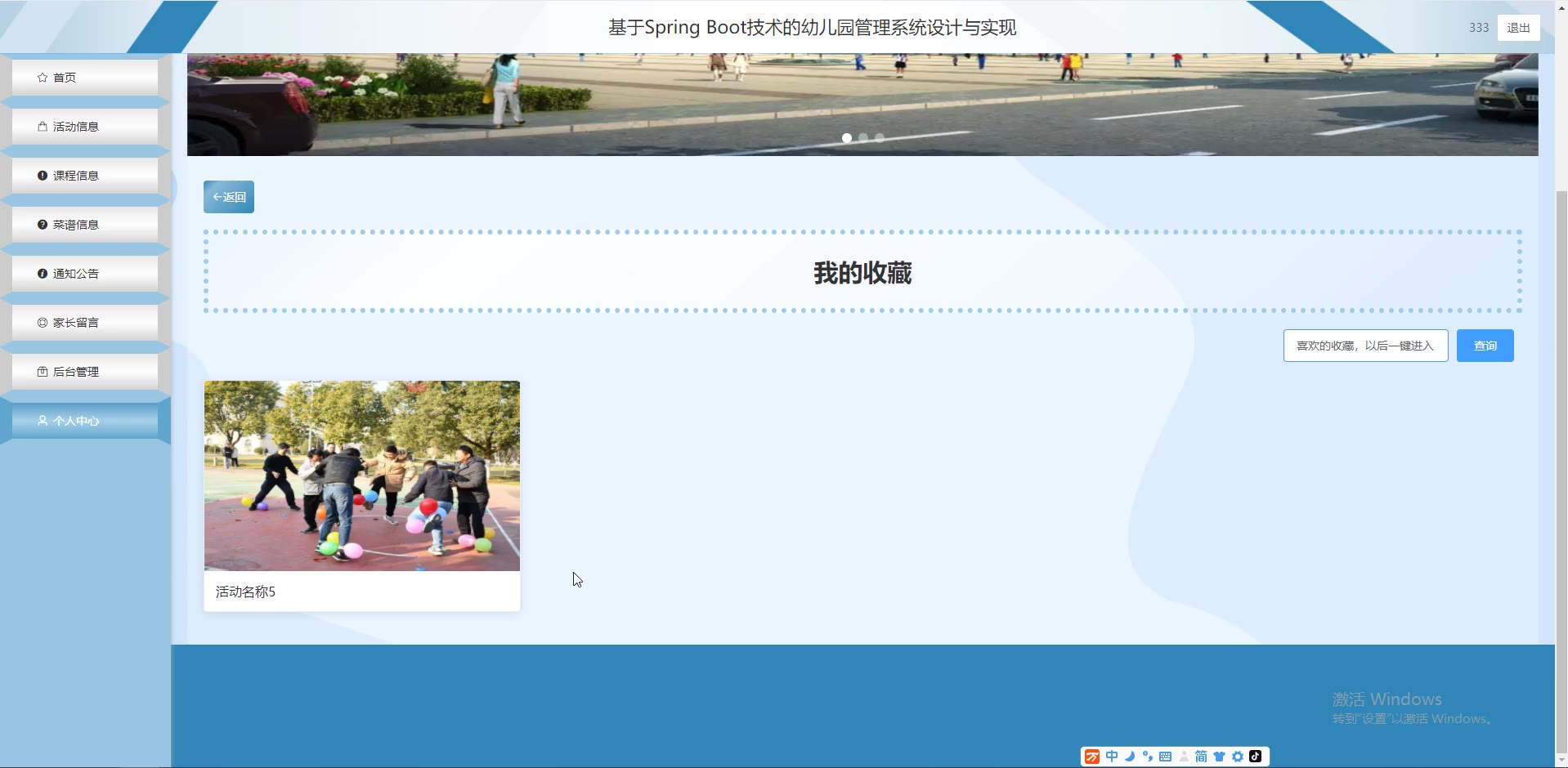Screen dimensions: 1568x768
Task: Click the smiley icon beside 家长留言
Action: coord(43,323)
